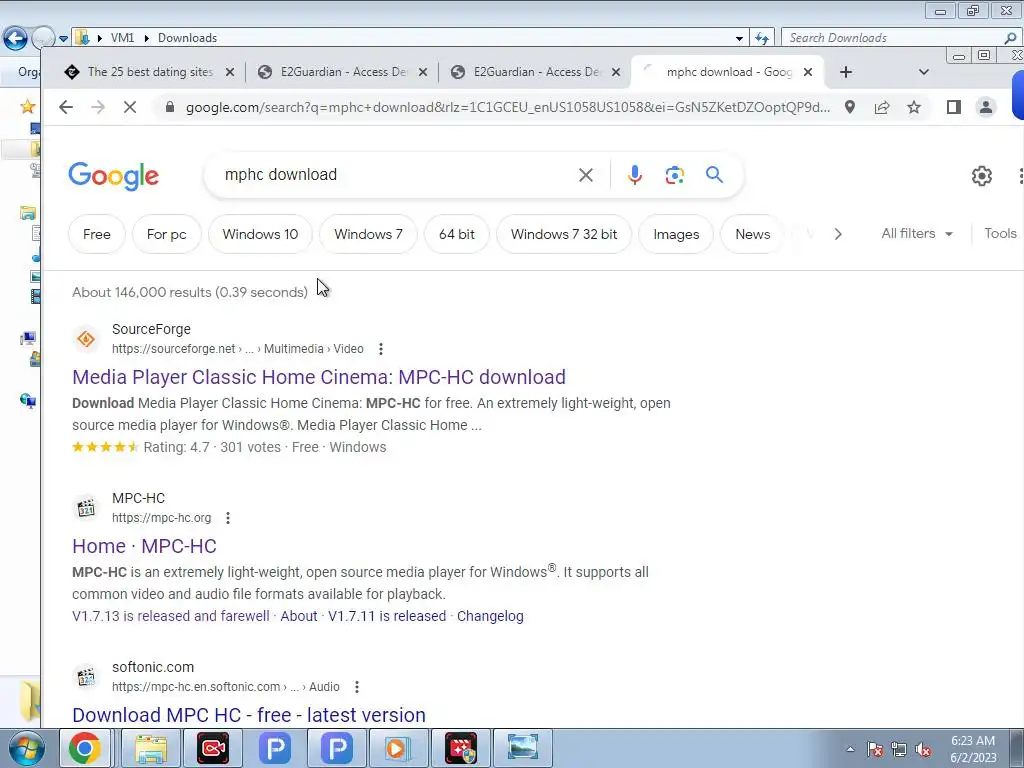Expand the All filters dropdown

(x=916, y=234)
